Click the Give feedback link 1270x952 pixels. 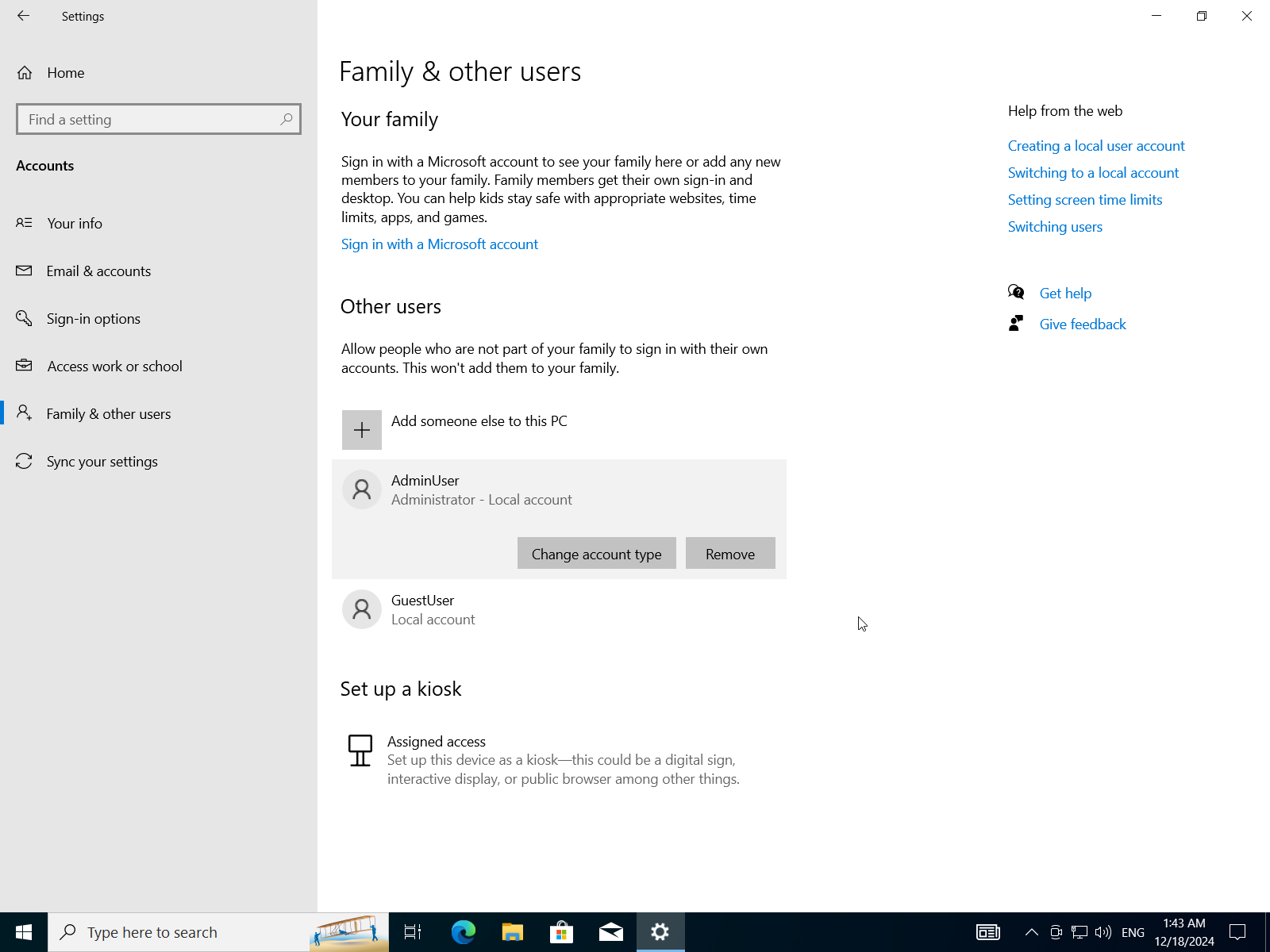pyautogui.click(x=1083, y=324)
